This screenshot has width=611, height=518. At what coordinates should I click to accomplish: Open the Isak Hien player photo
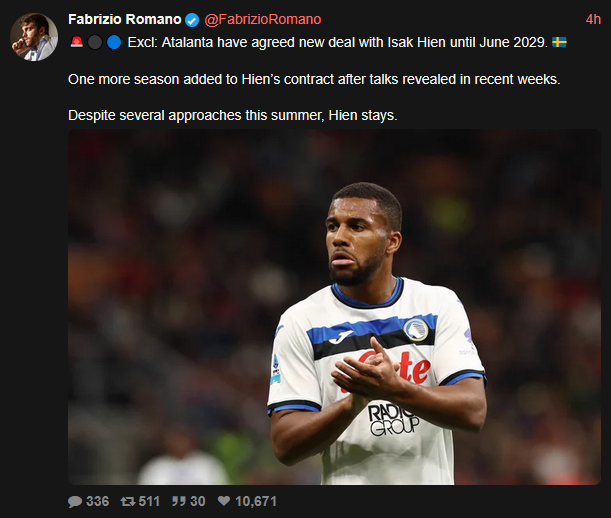coord(334,307)
